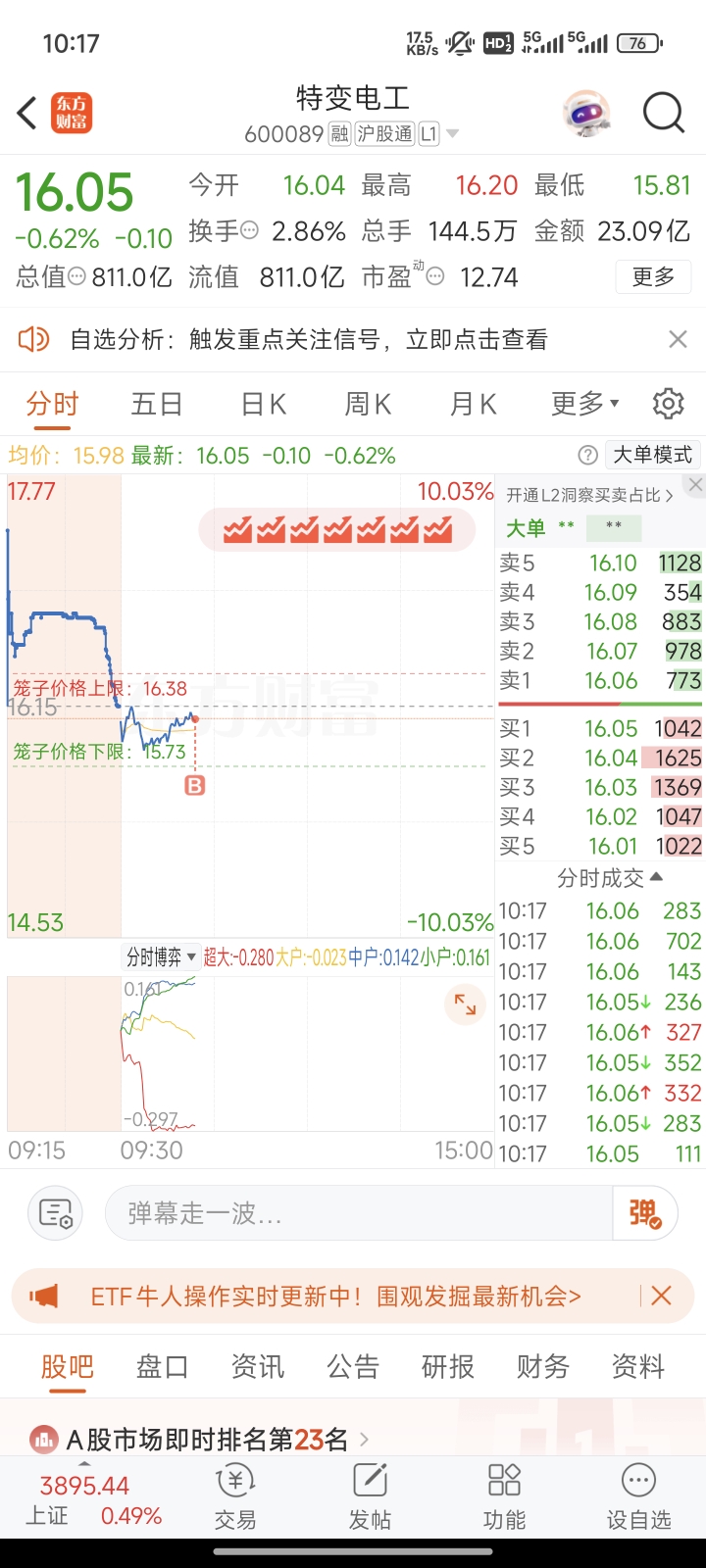The height and width of the screenshot is (1568, 706).
Task: Tap the expand chart fullscreen icon
Action: click(x=465, y=1005)
